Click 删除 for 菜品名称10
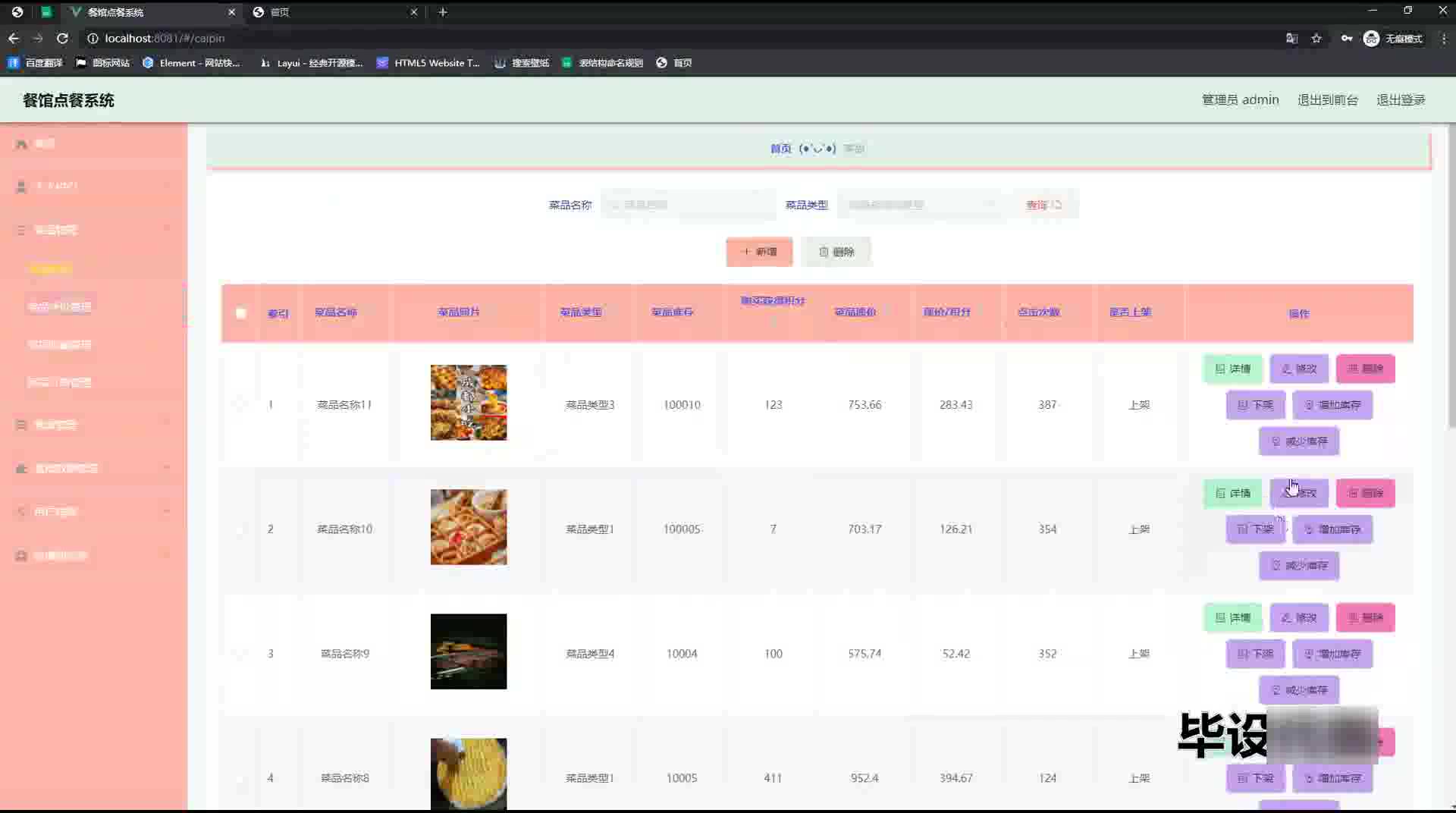Image resolution: width=1456 pixels, height=813 pixels. pos(1365,493)
